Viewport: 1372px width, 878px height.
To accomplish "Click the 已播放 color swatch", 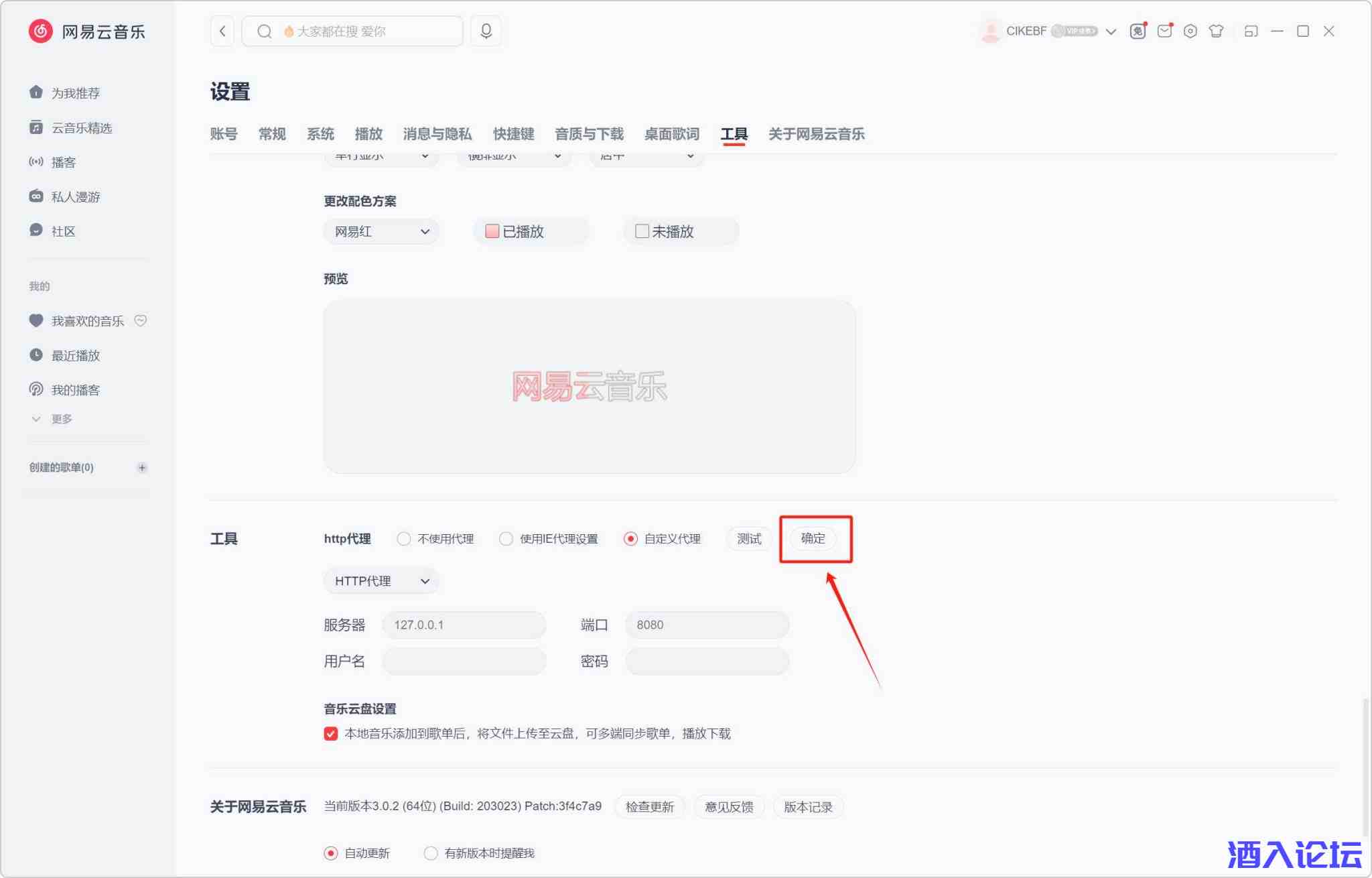I will click(x=492, y=231).
